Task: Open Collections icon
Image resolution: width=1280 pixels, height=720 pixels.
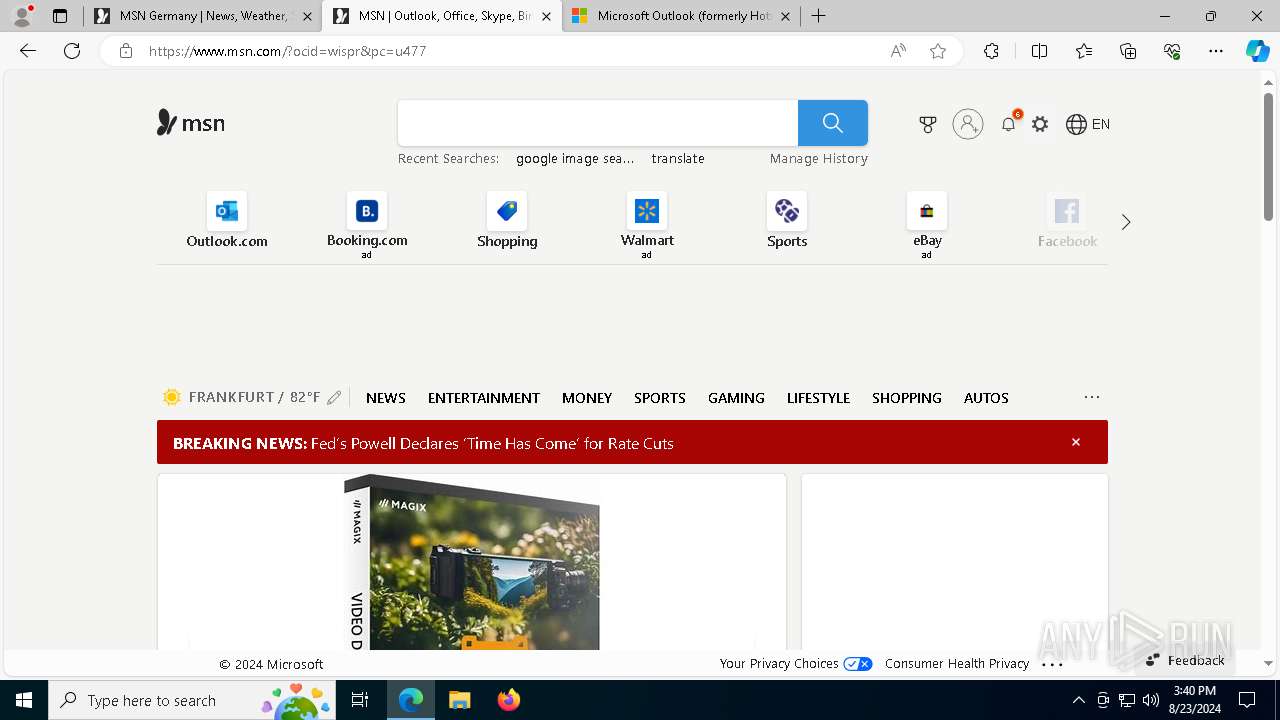Action: [1128, 51]
